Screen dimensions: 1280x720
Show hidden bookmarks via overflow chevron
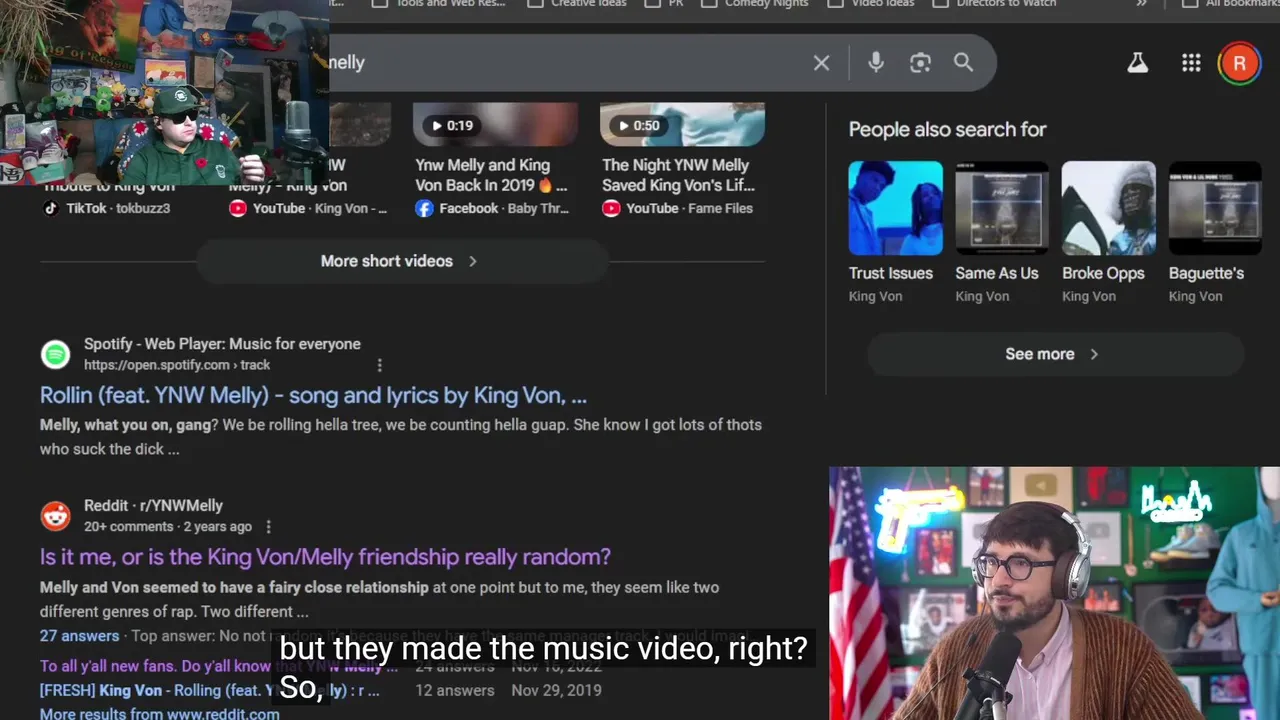pyautogui.click(x=1141, y=4)
